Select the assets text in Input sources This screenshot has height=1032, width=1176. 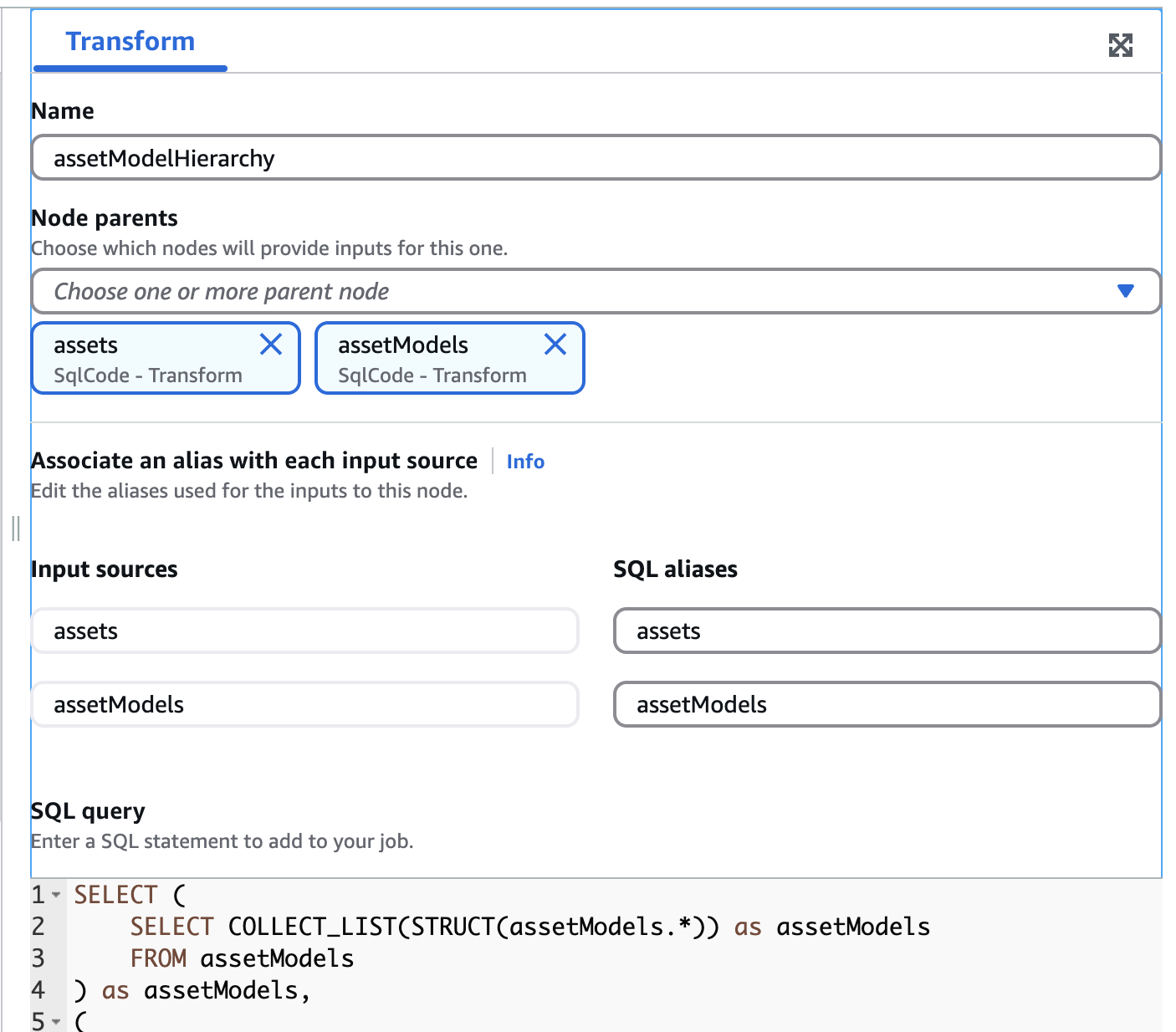click(304, 631)
